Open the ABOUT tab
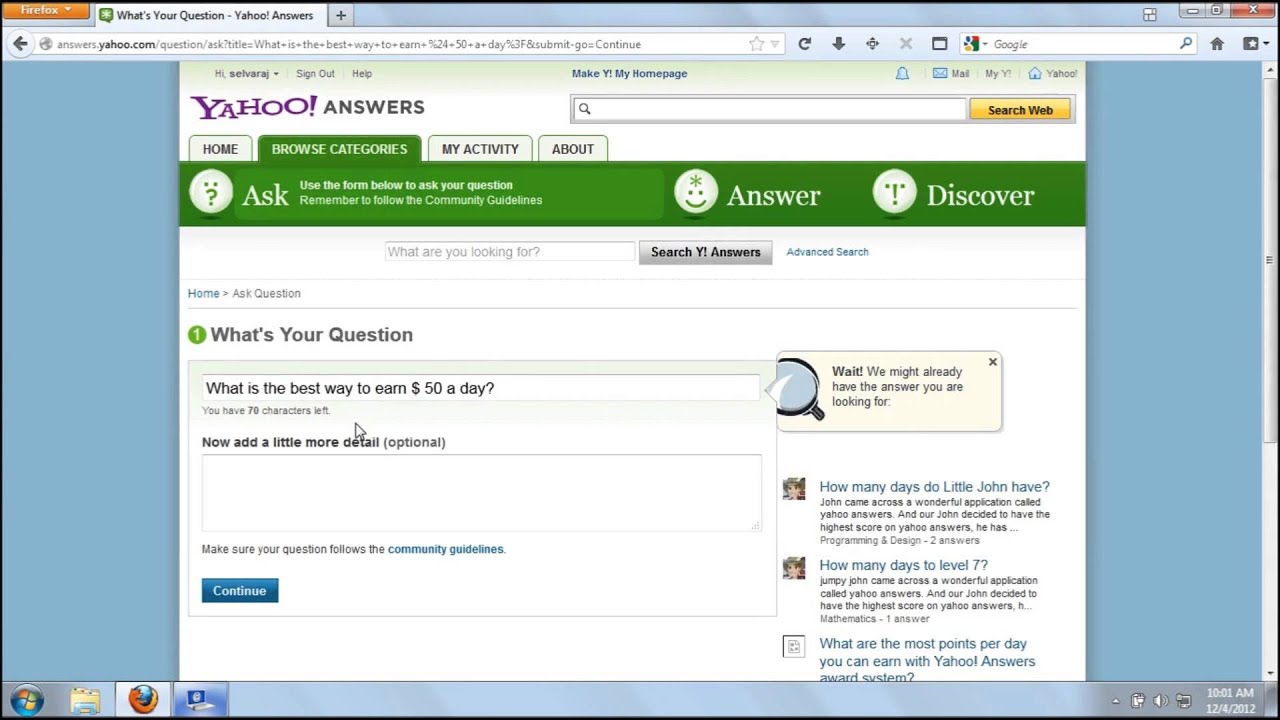Screen dimensions: 1280x720 click(x=573, y=149)
